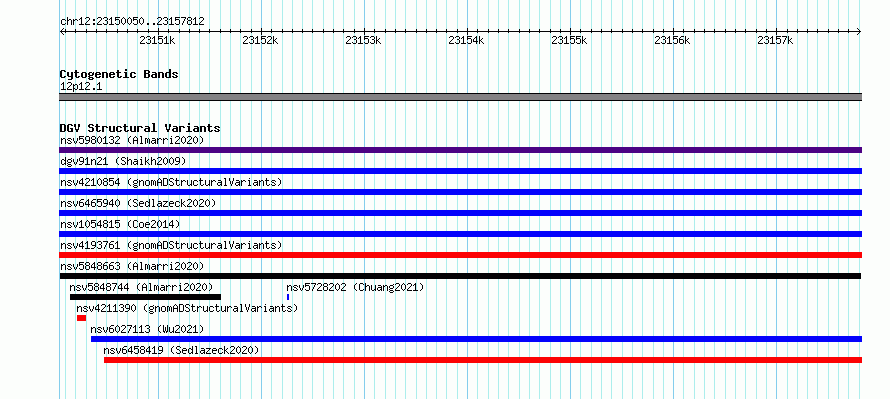Click the blue nsv6027113 variant bar
Viewport: 890px width, 399px height.
click(476, 339)
